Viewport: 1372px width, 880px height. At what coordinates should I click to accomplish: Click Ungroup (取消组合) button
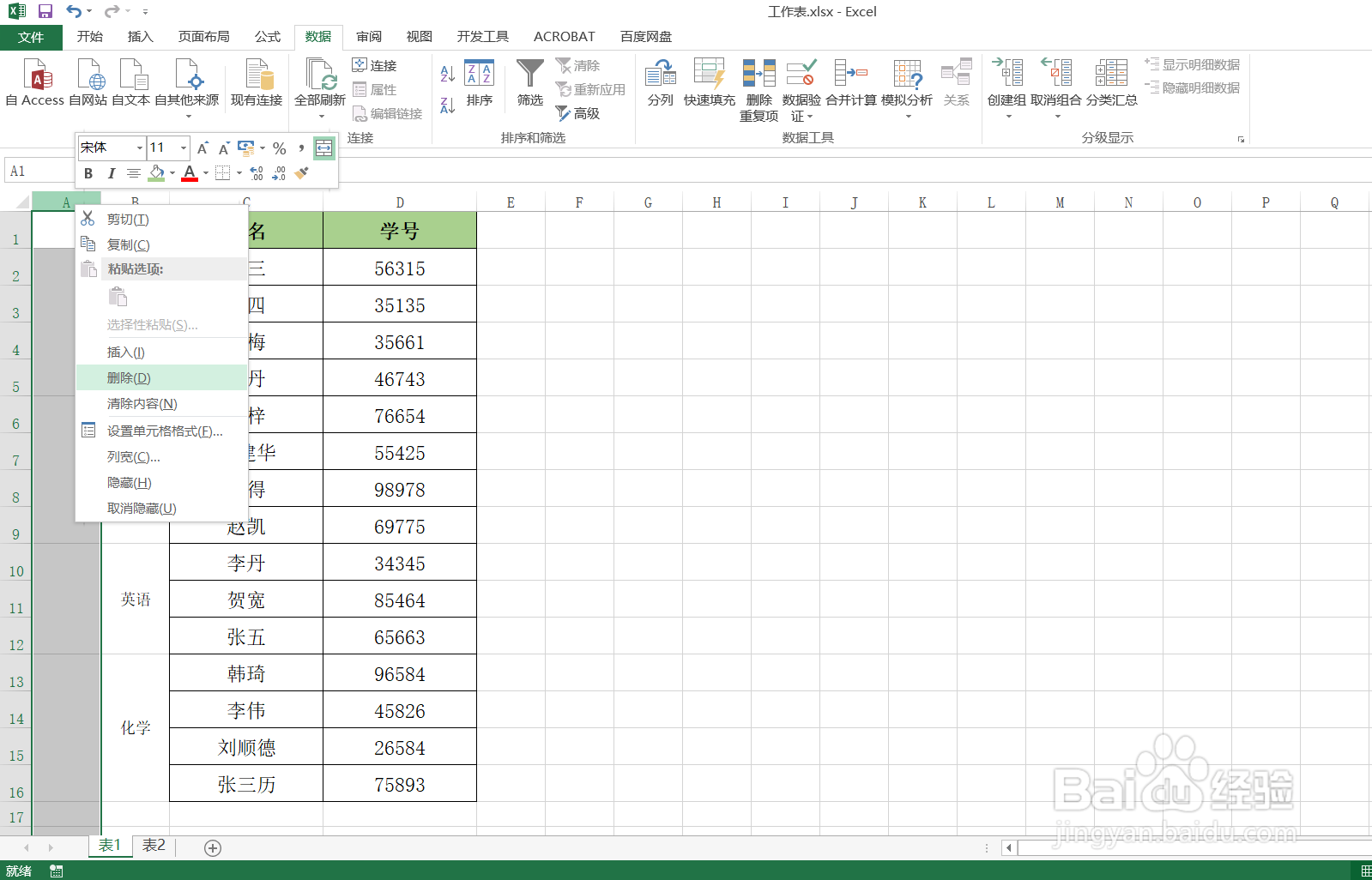[x=1056, y=83]
